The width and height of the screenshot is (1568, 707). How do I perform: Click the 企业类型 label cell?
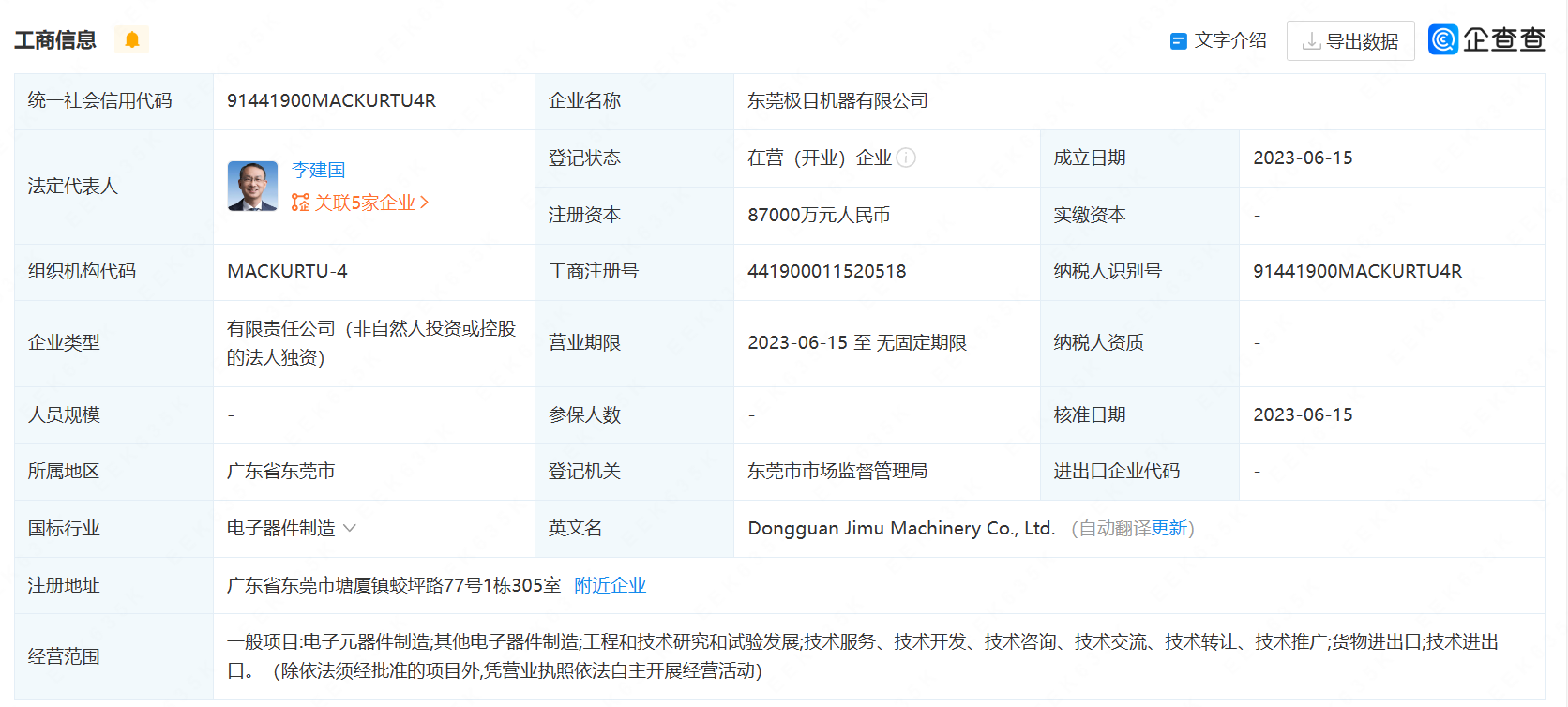click(113, 343)
